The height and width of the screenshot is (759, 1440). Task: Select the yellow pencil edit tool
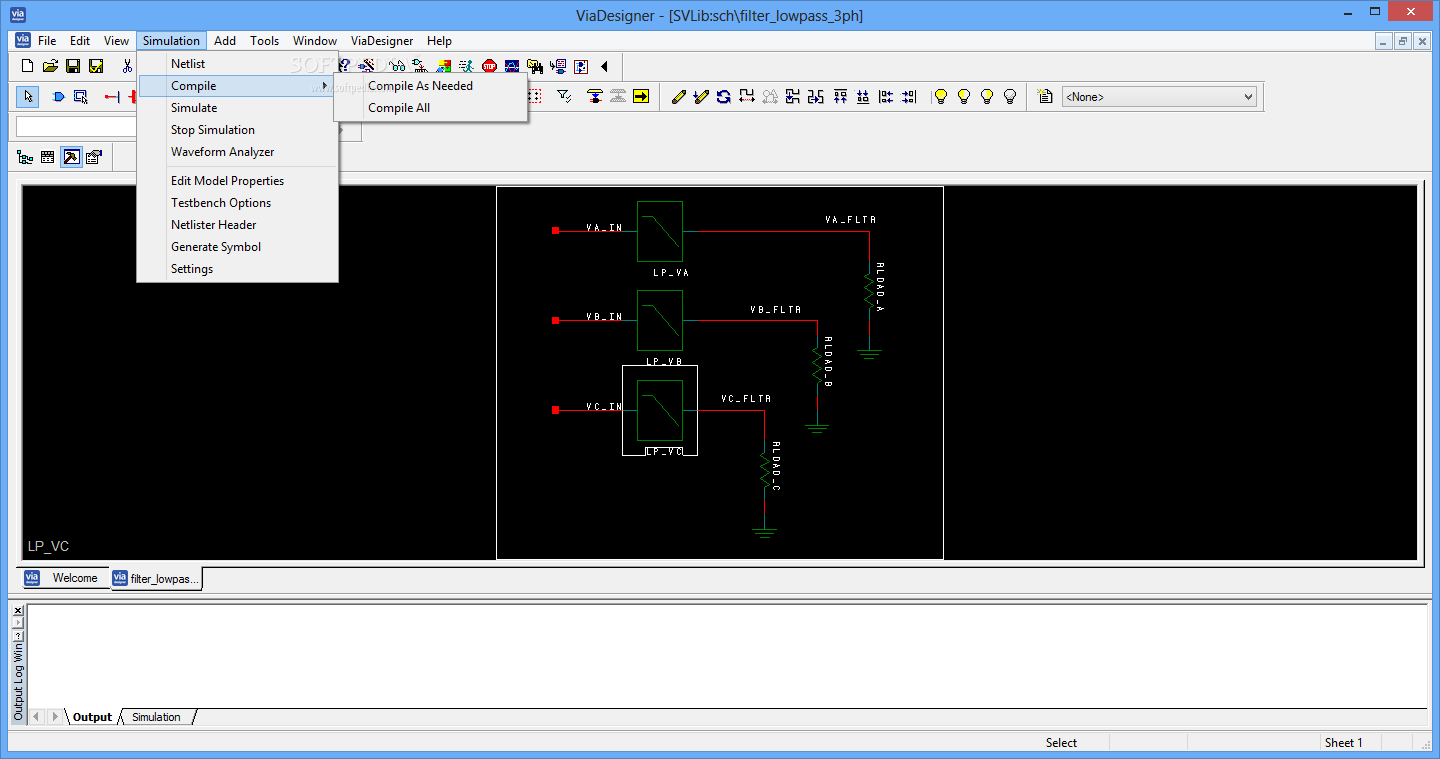tap(678, 97)
